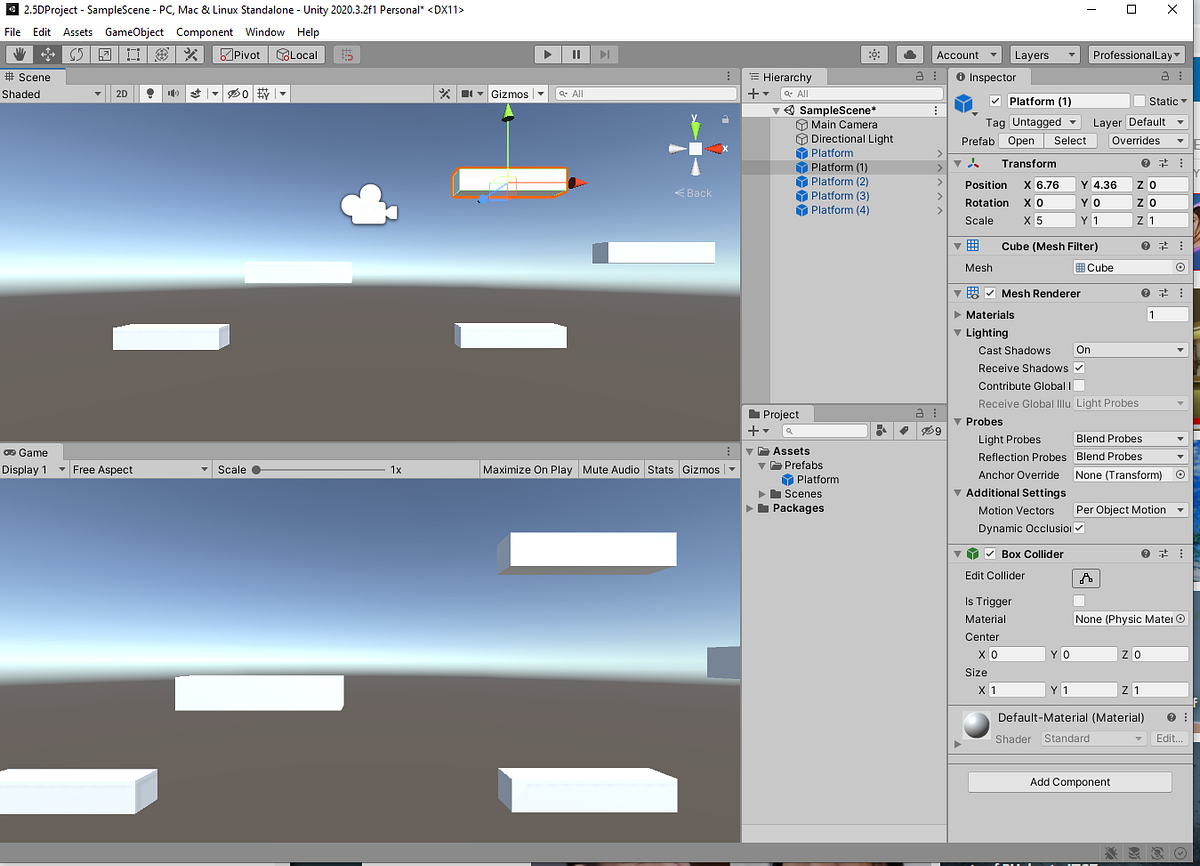Screen dimensions: 1200x866
Task: Select the Rect Transform tool
Action: tap(132, 54)
